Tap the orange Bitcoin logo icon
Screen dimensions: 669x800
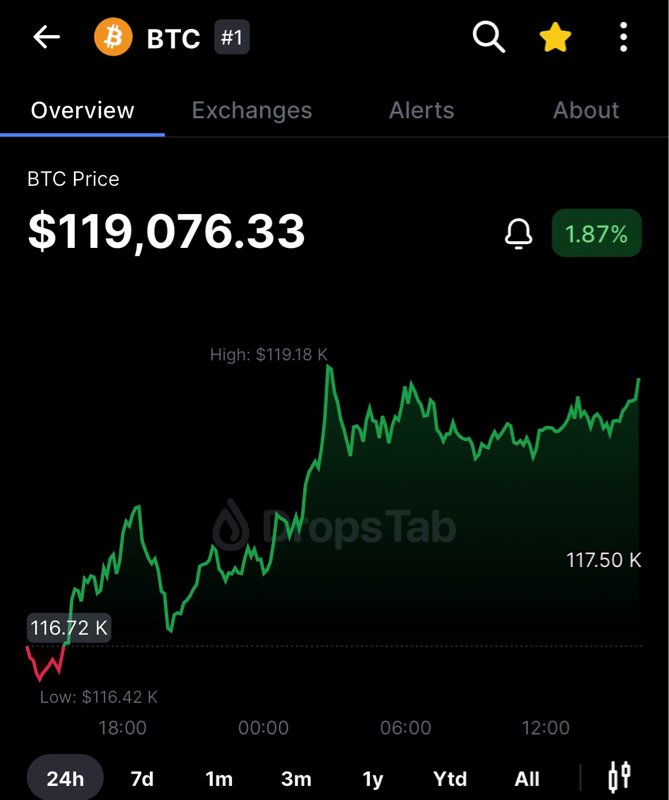113,38
